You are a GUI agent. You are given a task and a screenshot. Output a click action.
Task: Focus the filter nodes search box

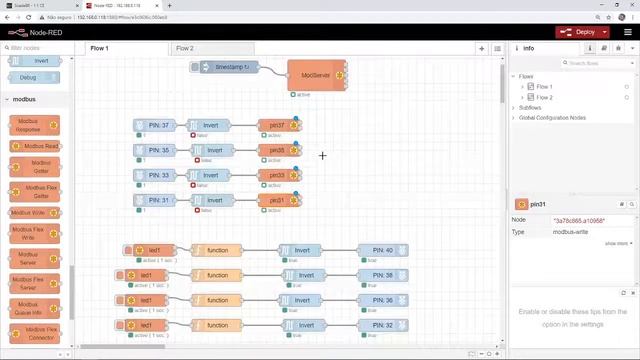click(38, 48)
